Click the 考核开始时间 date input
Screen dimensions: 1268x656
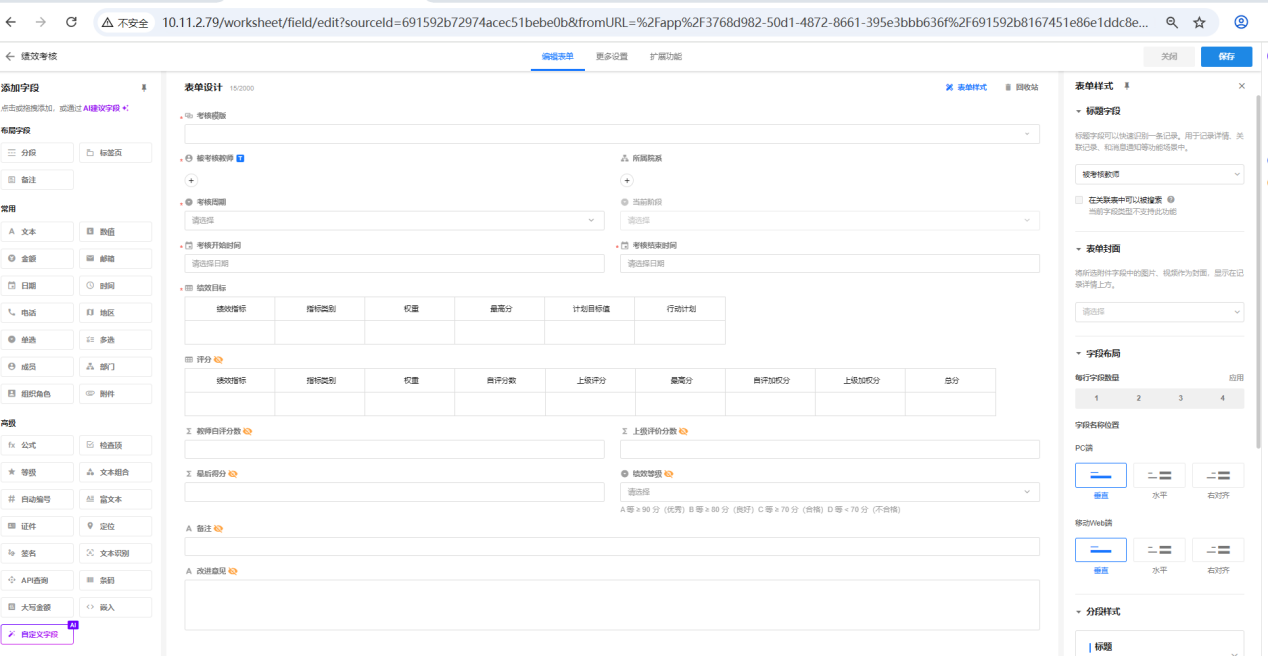(x=394, y=264)
